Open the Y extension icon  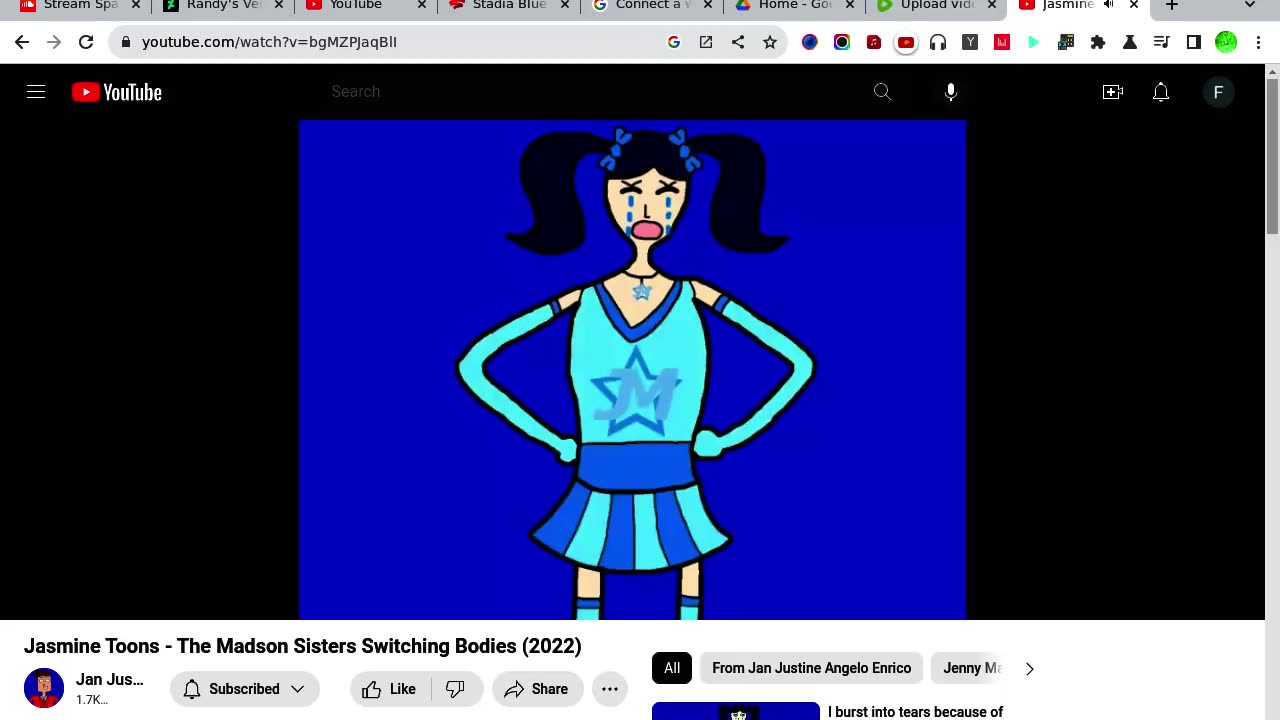[970, 42]
